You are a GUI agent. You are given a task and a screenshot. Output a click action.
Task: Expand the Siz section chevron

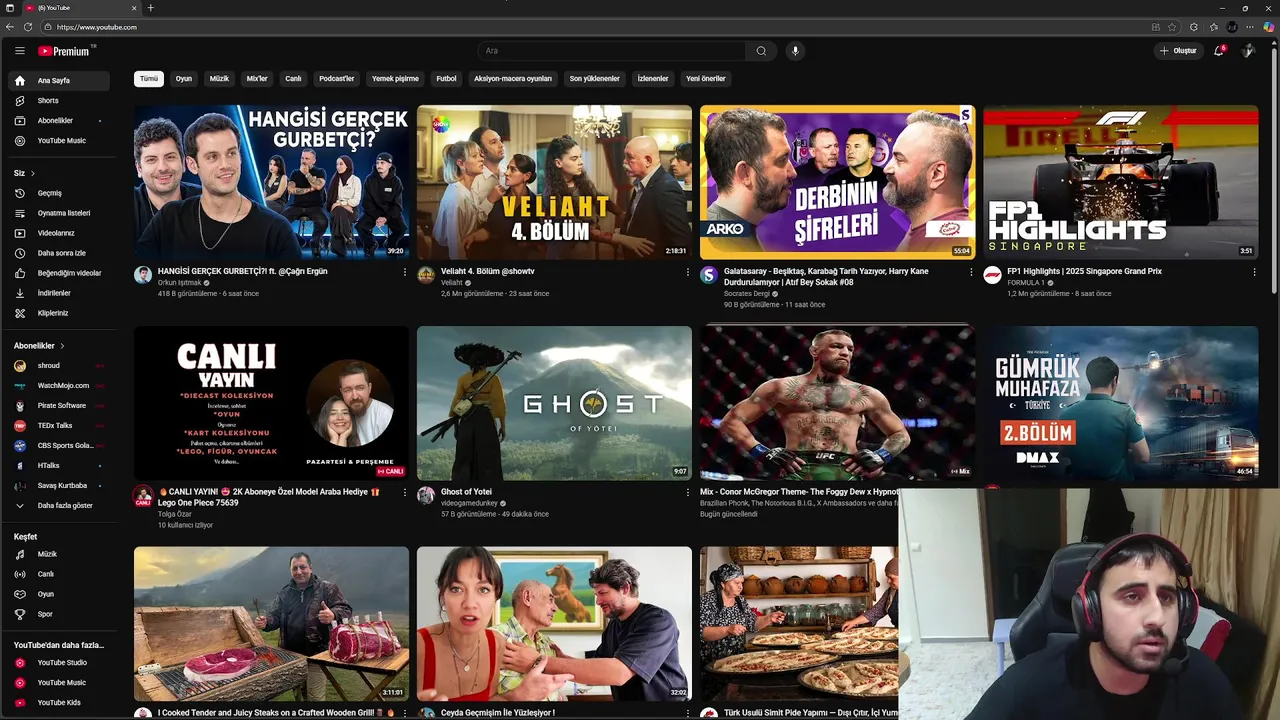point(32,173)
